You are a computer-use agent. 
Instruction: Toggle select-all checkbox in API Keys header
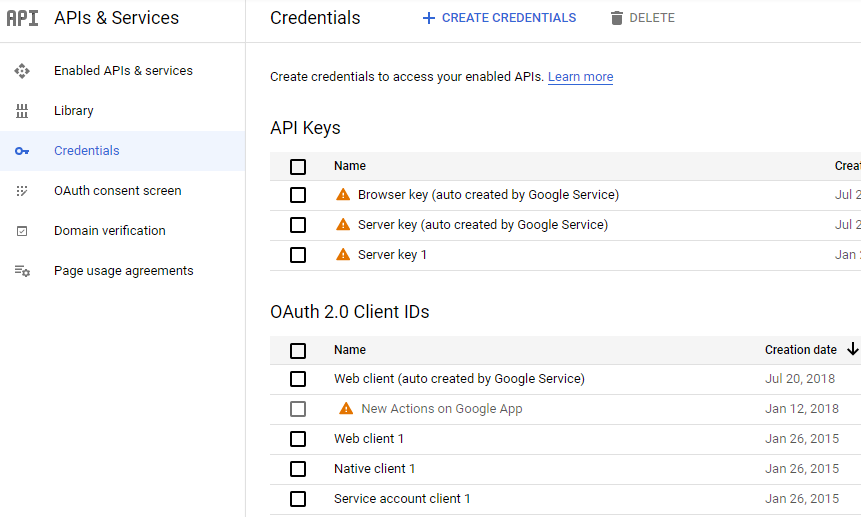click(298, 167)
